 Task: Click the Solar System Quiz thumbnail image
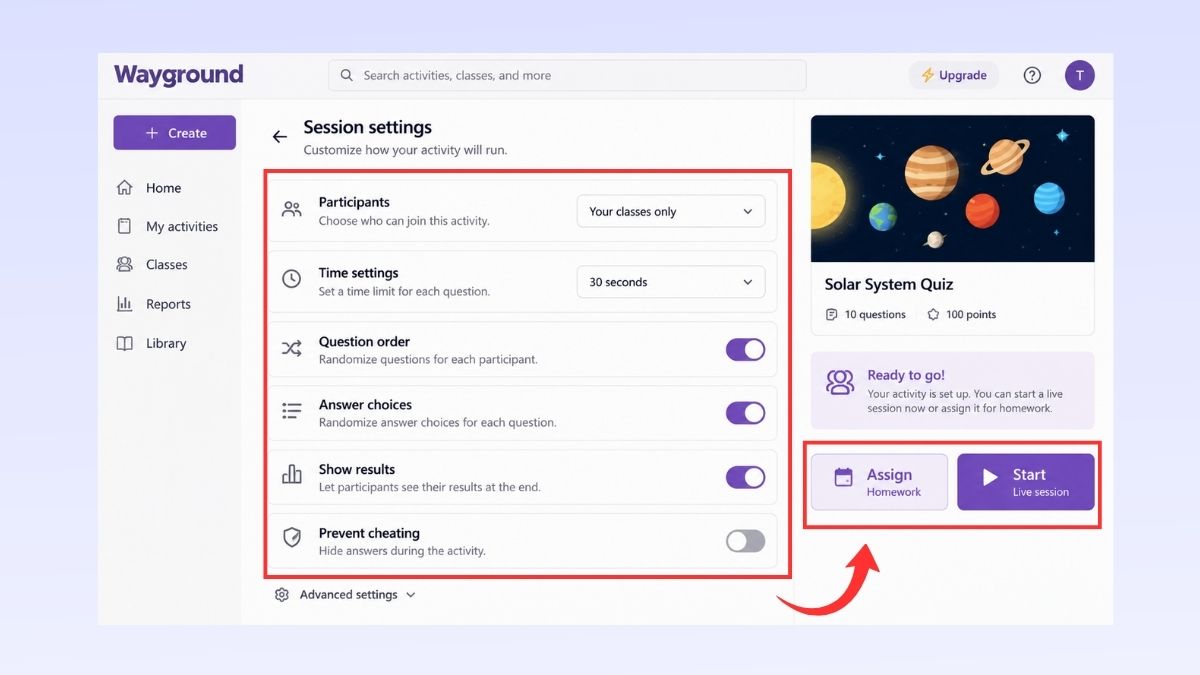pyautogui.click(x=952, y=188)
